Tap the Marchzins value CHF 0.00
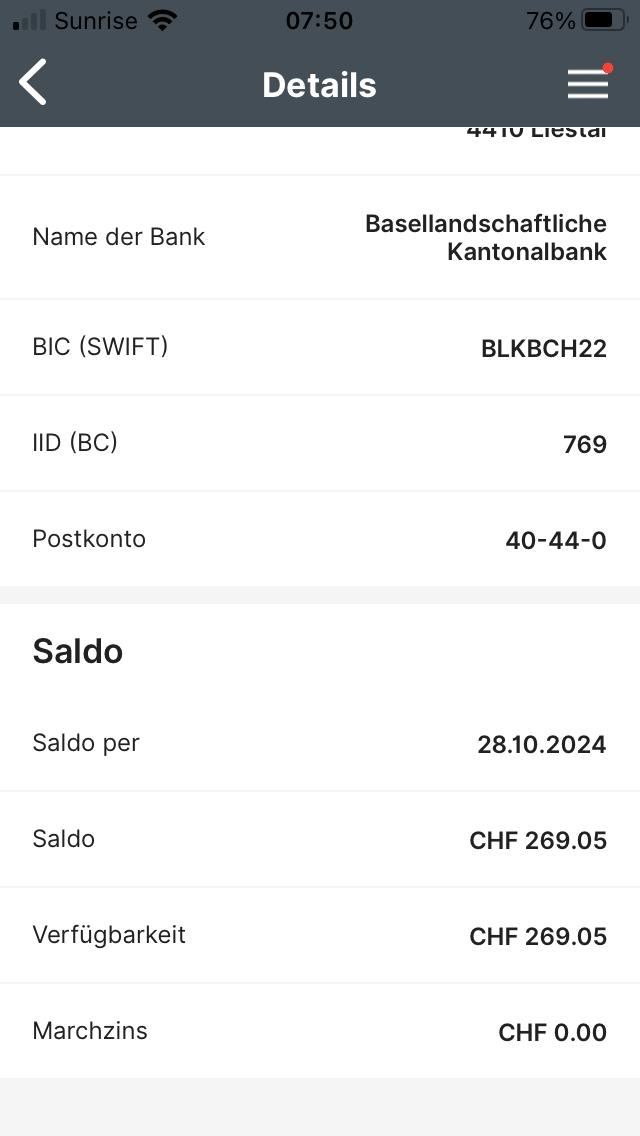Screen dimensions: 640x1136 coord(552,1033)
